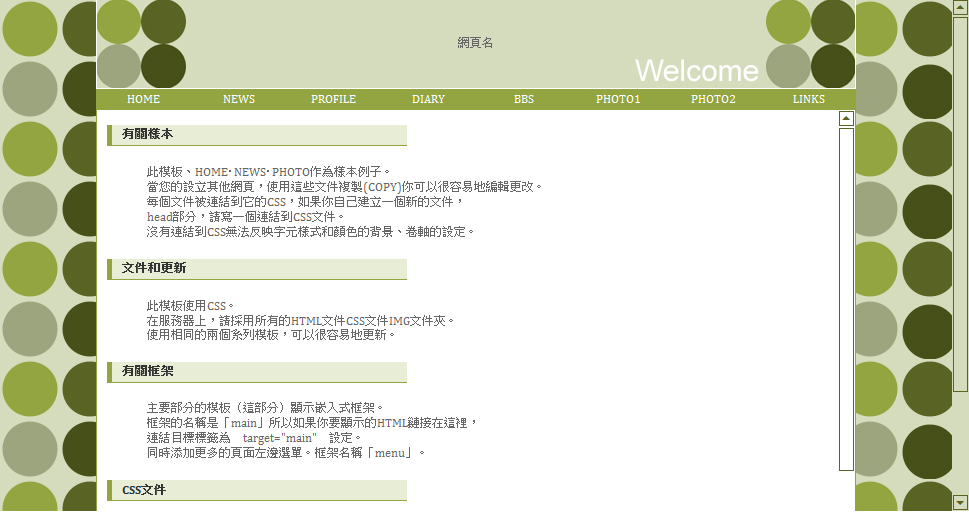Click the line starting with 同時添加更多的頁面
Viewport: 969px width, 512px height.
coord(286,453)
